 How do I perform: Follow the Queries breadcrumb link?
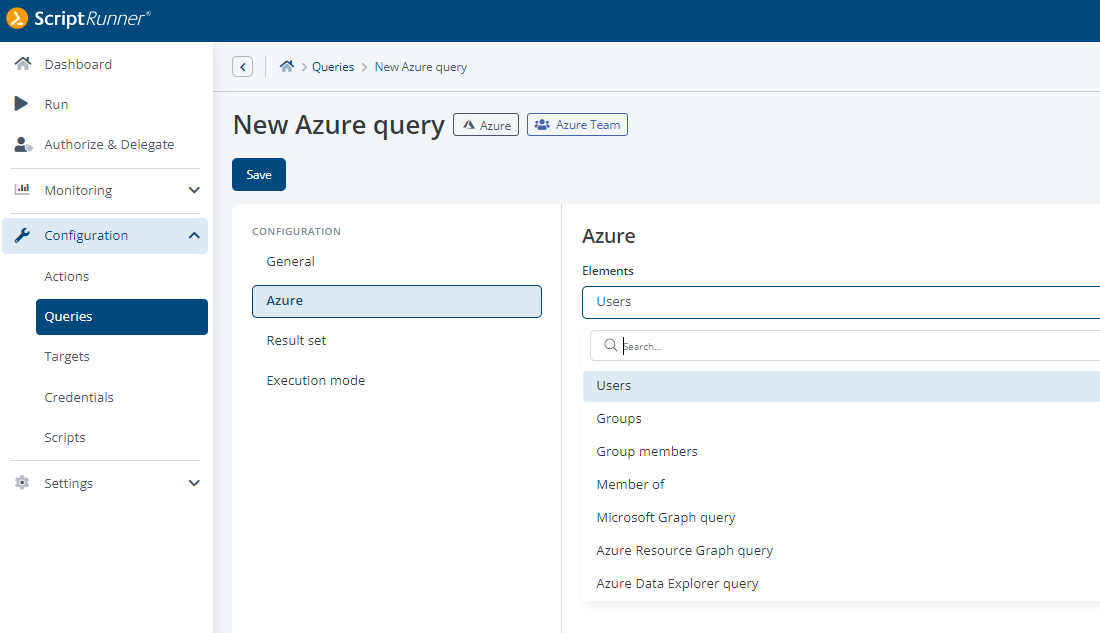click(x=333, y=67)
